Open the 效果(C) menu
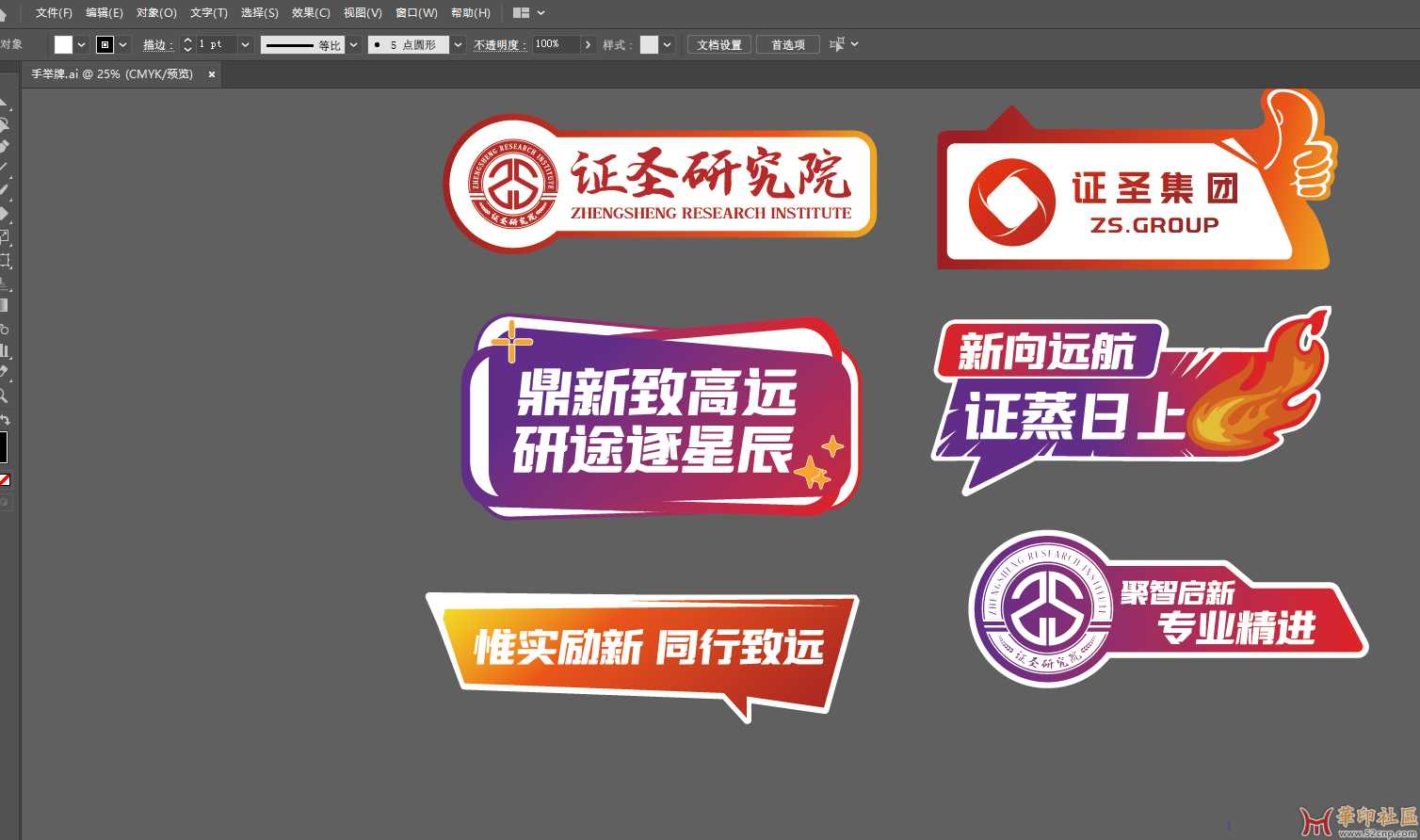This screenshot has height=840, width=1420. 311,12
